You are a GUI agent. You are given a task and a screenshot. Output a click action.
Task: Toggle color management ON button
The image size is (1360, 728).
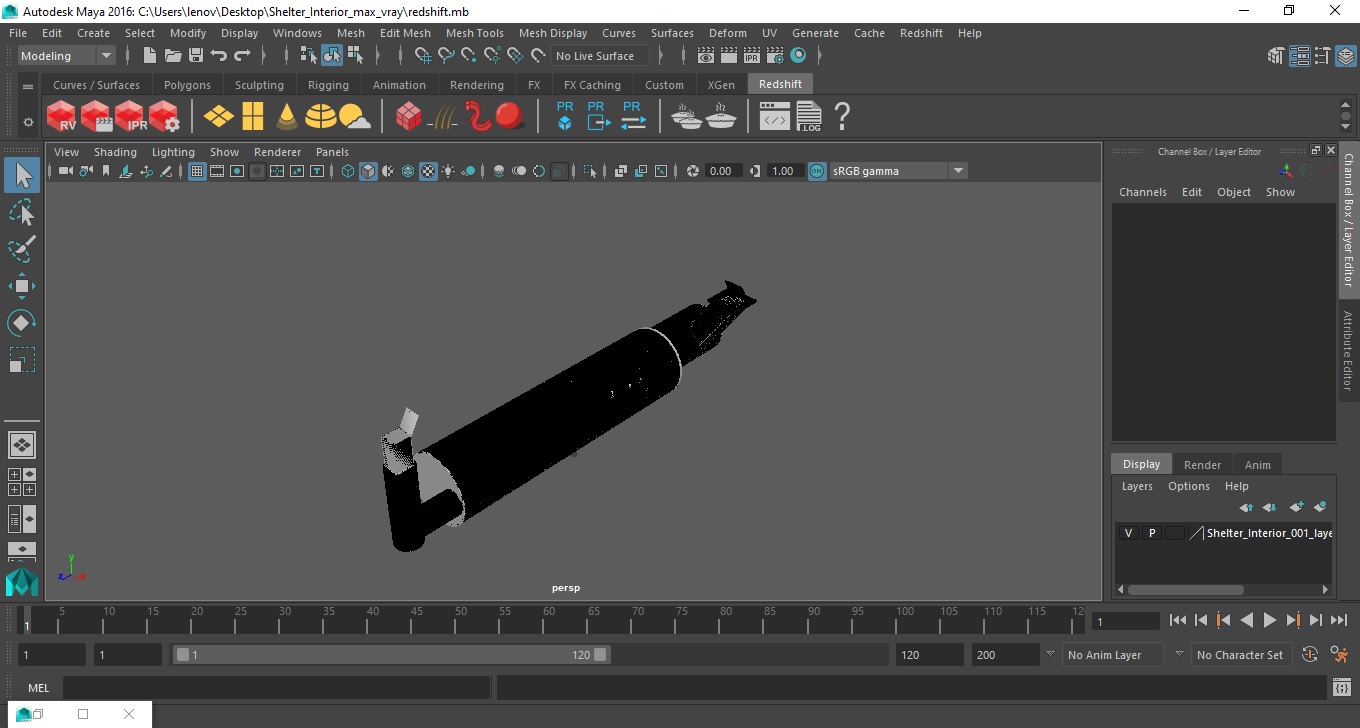click(x=817, y=171)
